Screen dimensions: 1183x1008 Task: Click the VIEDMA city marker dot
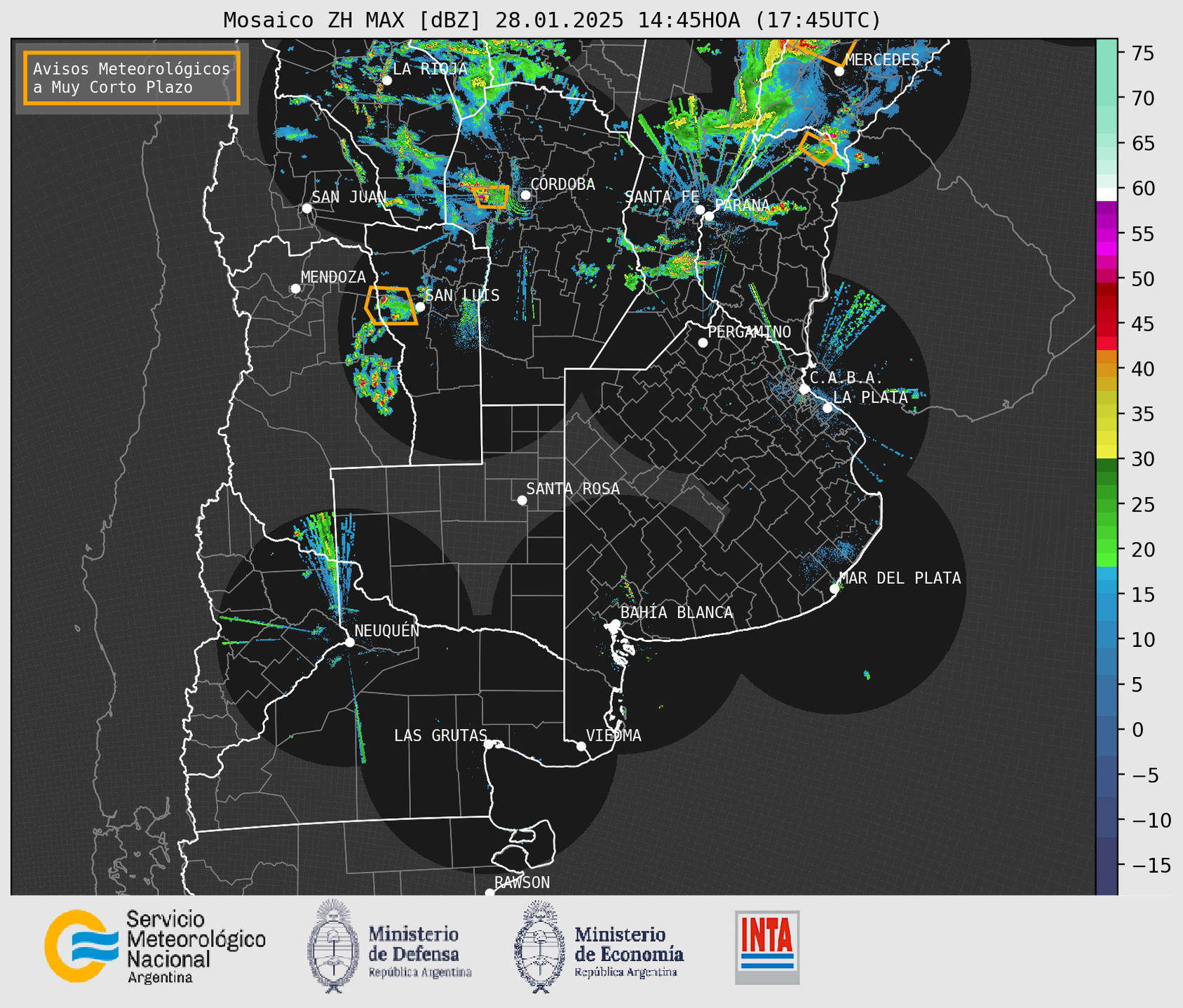click(x=581, y=747)
